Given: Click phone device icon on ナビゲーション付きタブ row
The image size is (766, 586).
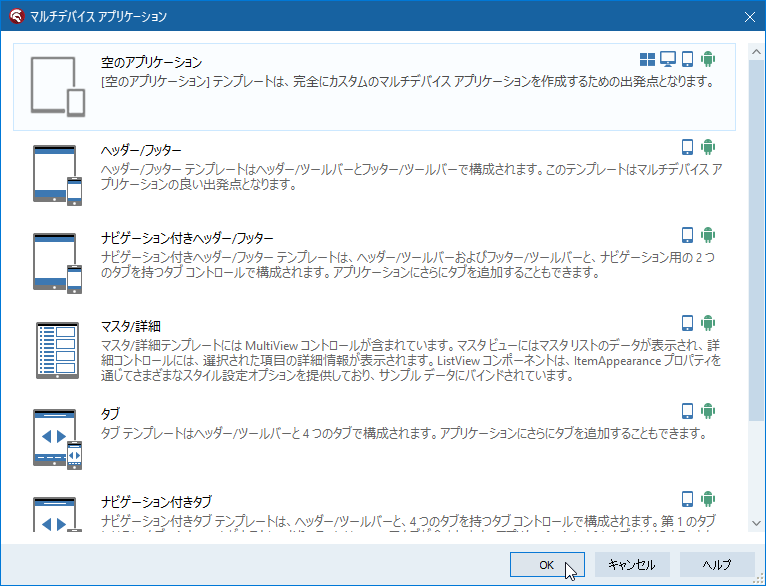Looking at the screenshot, I should coord(687,499).
